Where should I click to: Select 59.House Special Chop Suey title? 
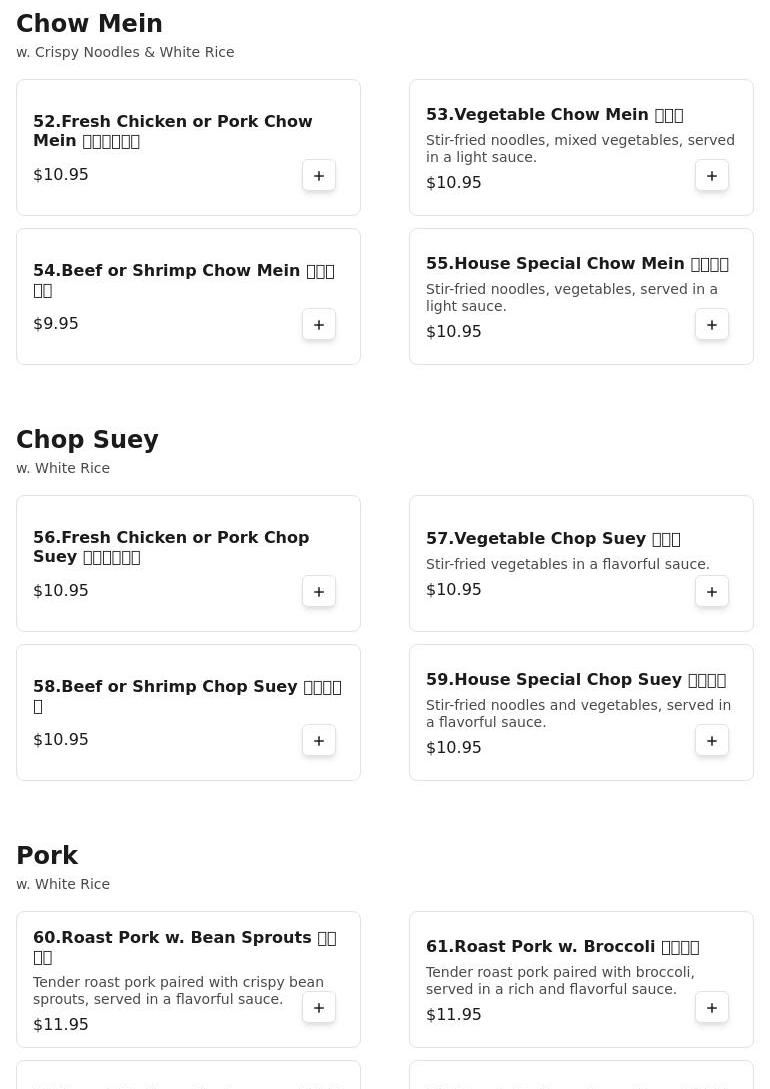coord(576,680)
